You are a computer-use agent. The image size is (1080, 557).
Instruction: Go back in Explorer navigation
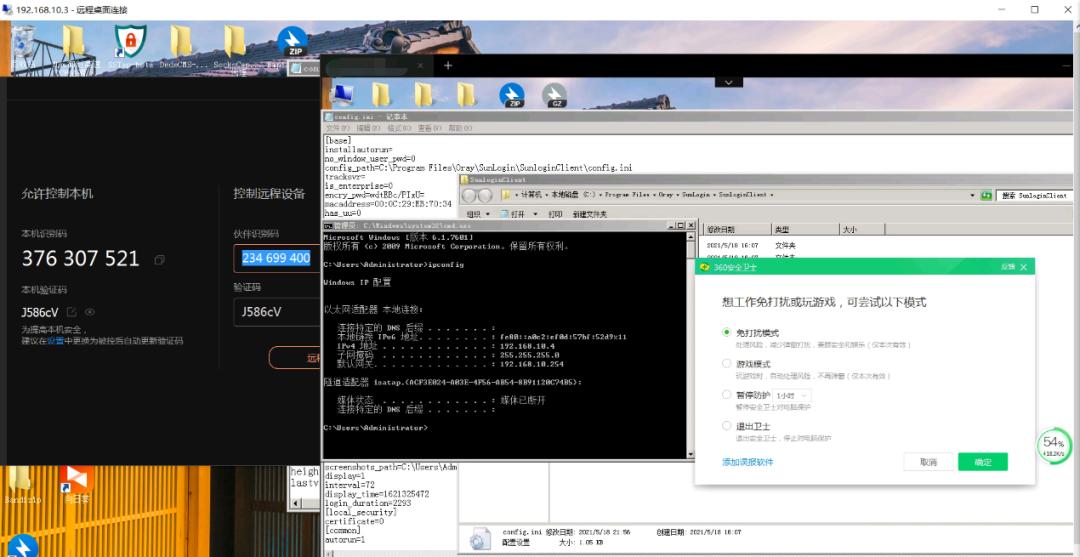pyautogui.click(x=468, y=196)
